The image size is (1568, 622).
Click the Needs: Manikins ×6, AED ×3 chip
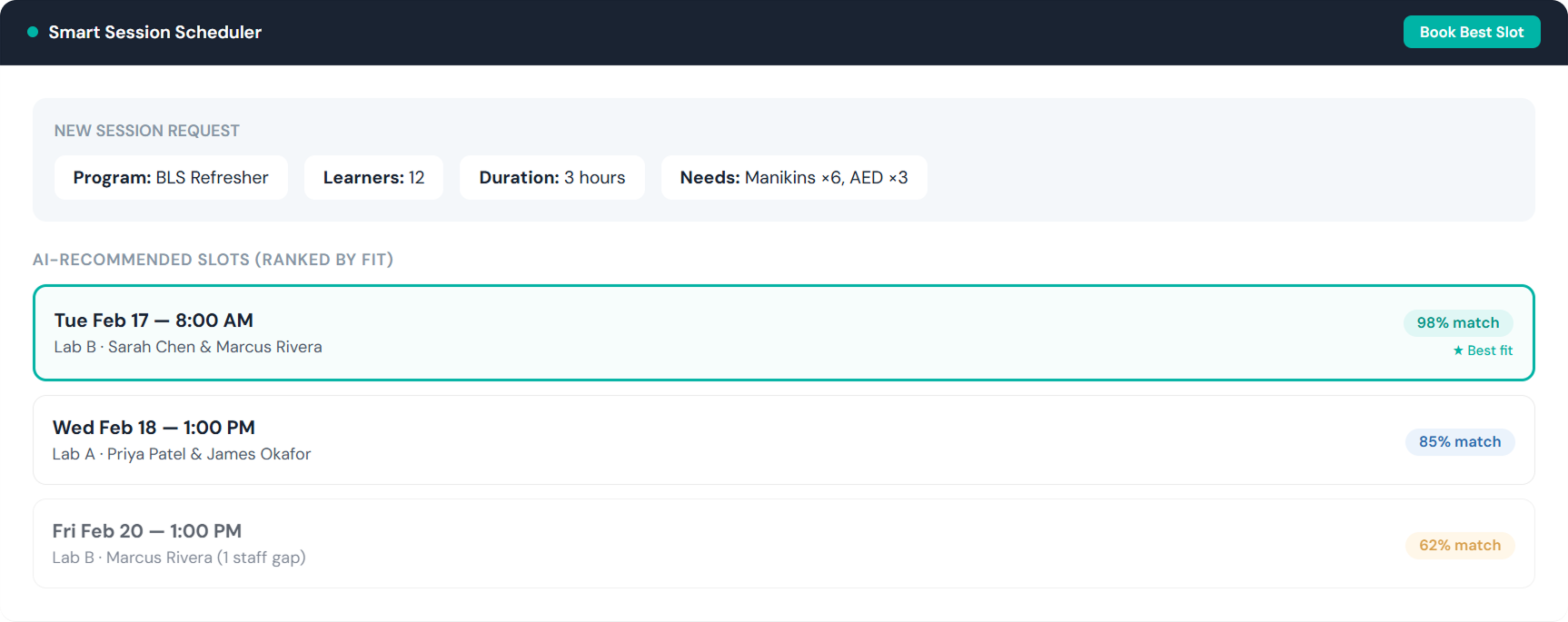pyautogui.click(x=794, y=177)
